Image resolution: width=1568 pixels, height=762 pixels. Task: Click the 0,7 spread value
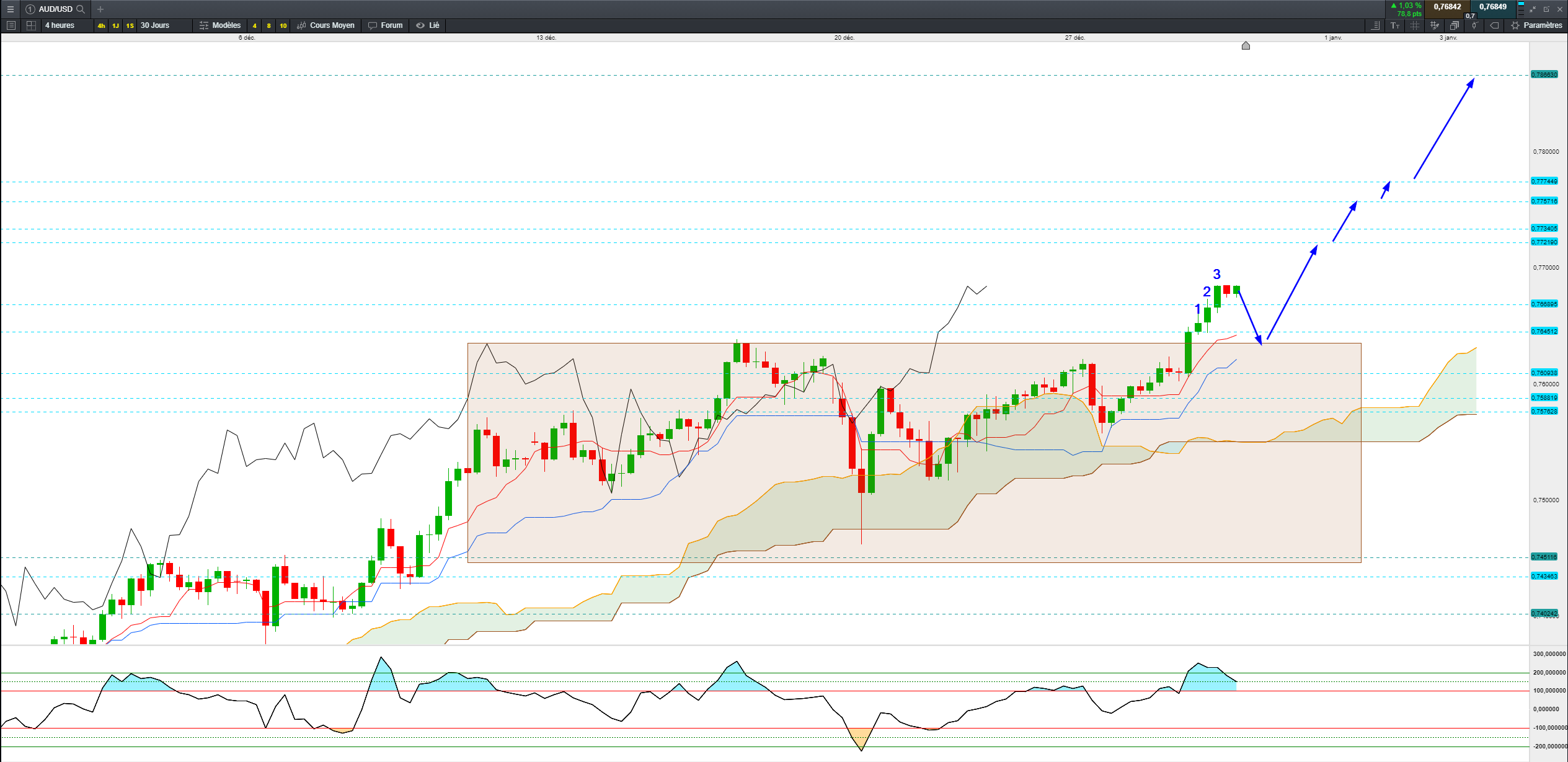point(1470,16)
